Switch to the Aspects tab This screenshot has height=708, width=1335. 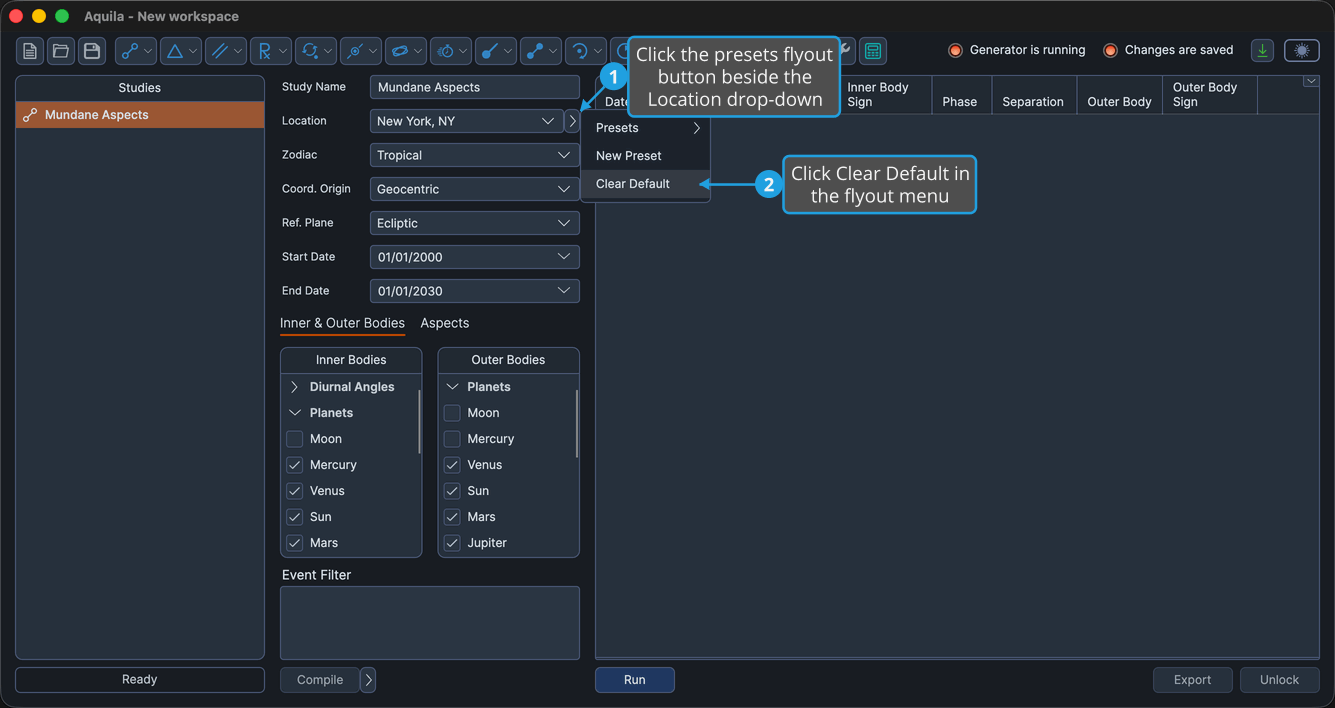pos(445,323)
